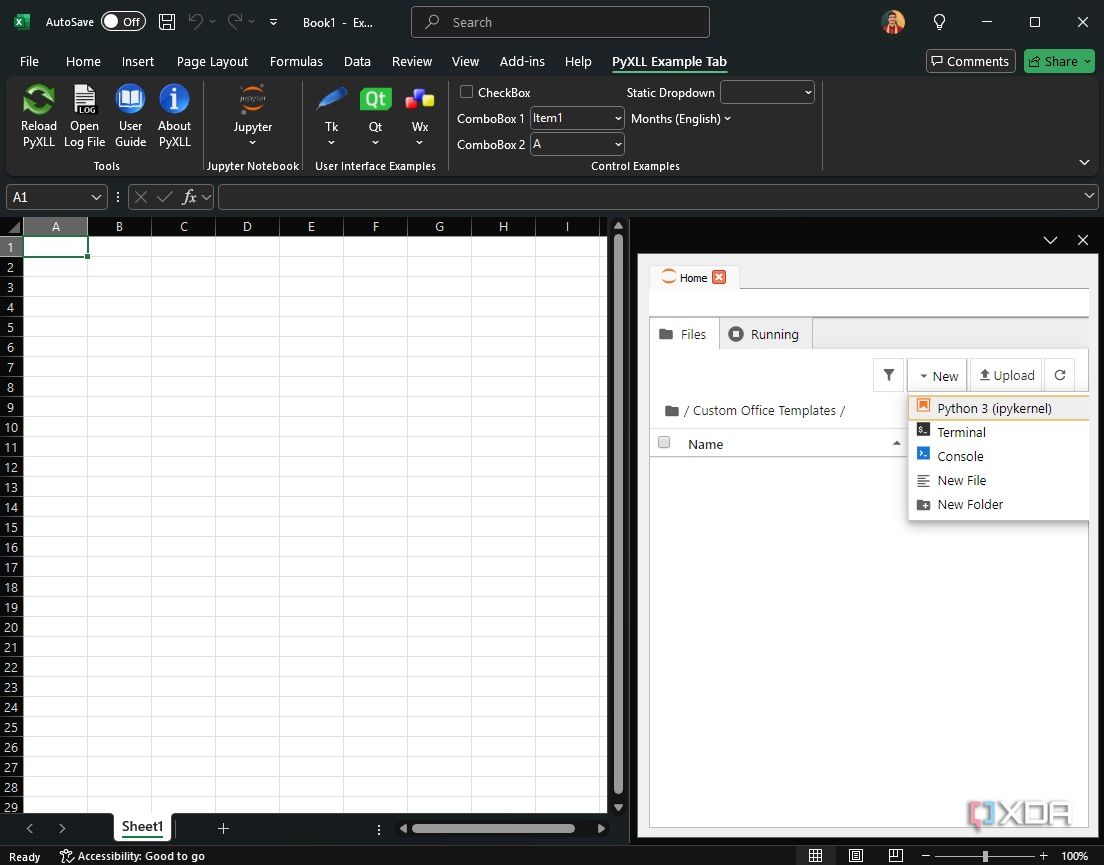This screenshot has width=1104, height=865.
Task: Click the Comments button
Action: coord(970,61)
